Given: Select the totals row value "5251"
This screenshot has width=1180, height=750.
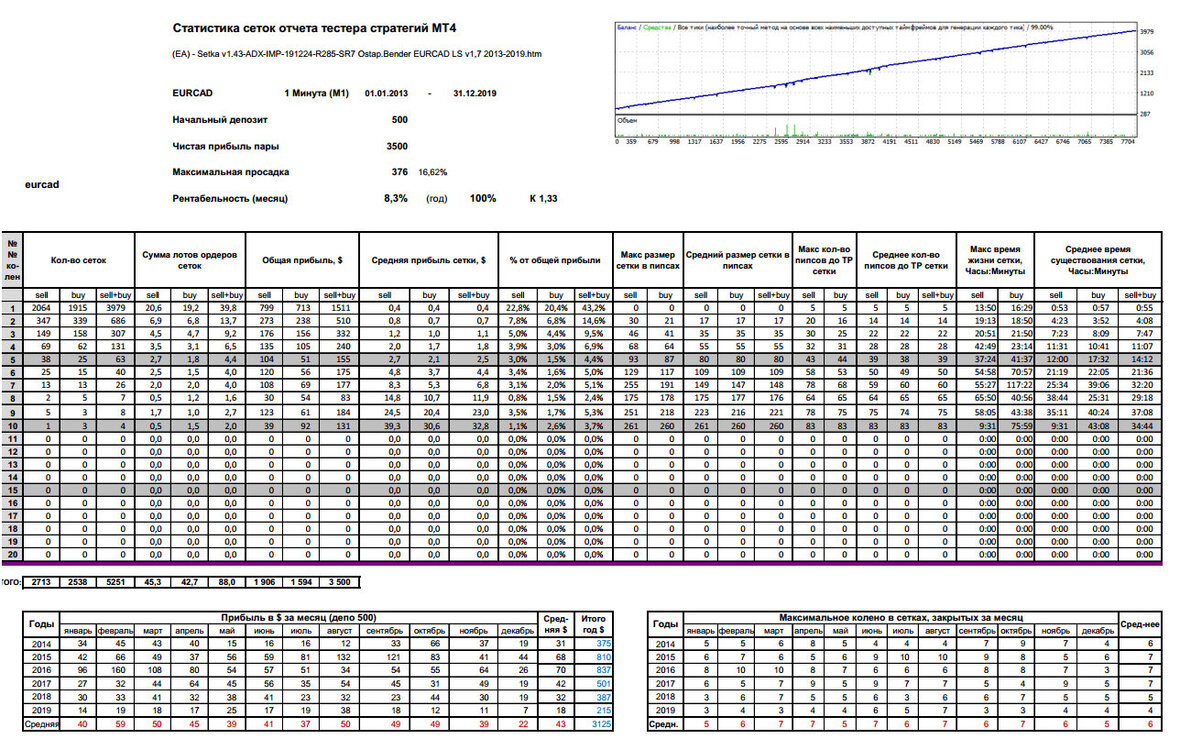Looking at the screenshot, I should point(115,582).
